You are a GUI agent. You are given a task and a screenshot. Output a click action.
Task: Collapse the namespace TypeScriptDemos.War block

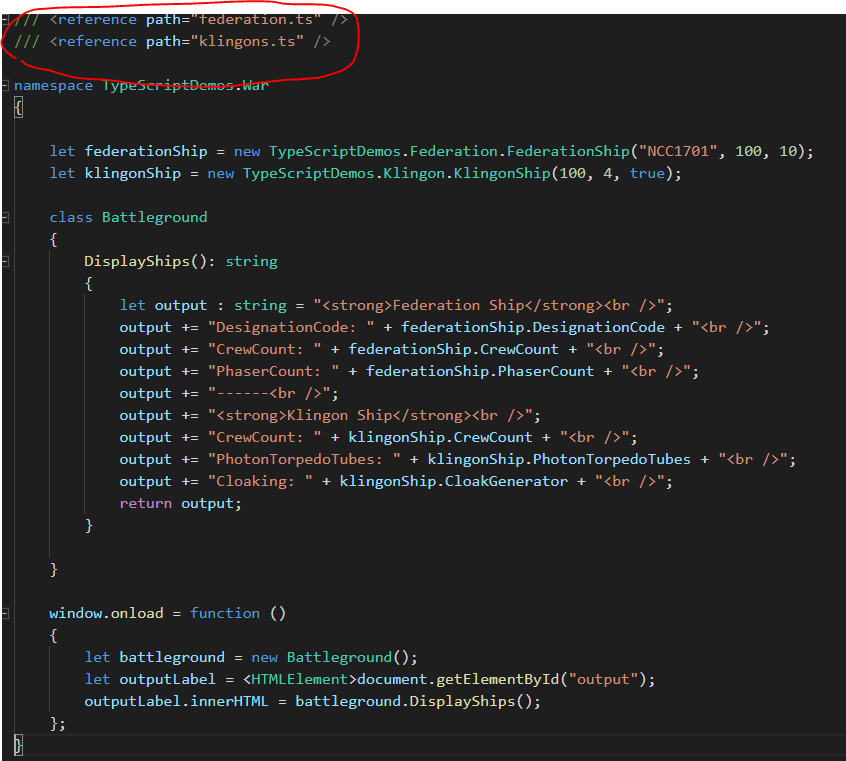tap(6, 85)
